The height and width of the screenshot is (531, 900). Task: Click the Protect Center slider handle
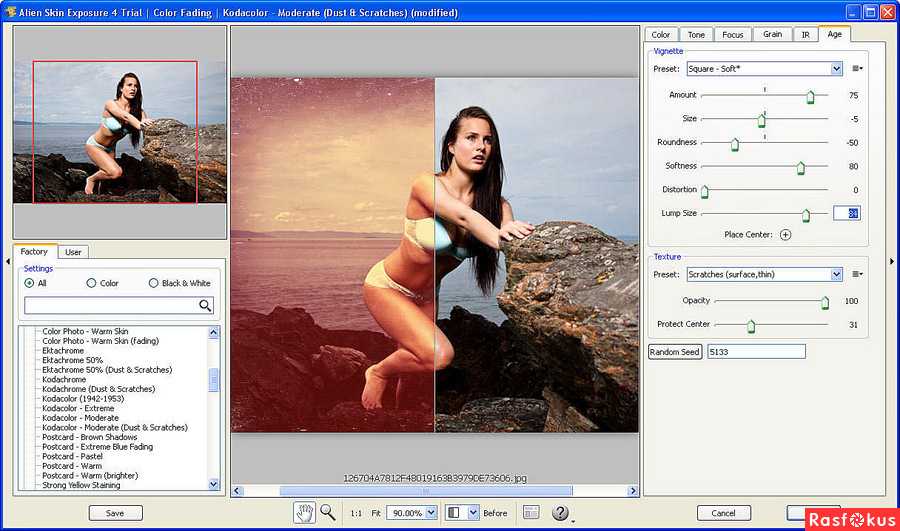(751, 326)
